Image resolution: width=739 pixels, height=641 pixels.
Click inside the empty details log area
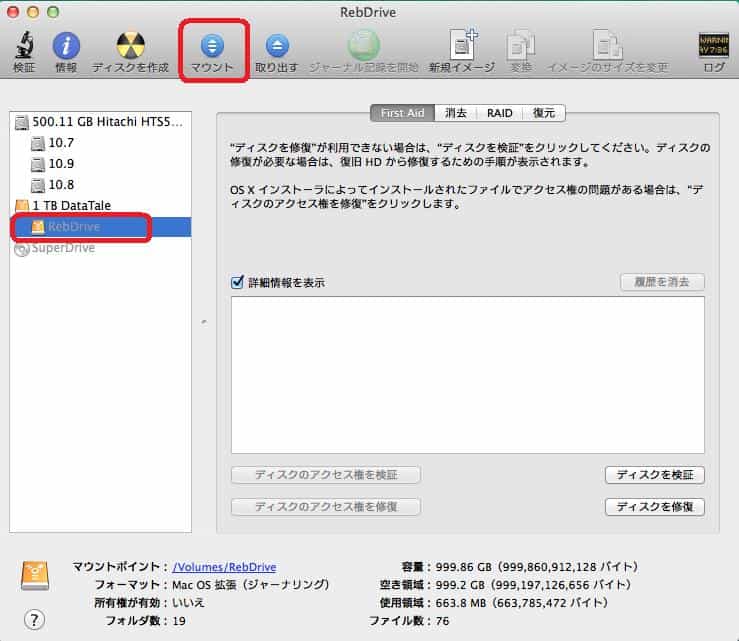click(468, 375)
